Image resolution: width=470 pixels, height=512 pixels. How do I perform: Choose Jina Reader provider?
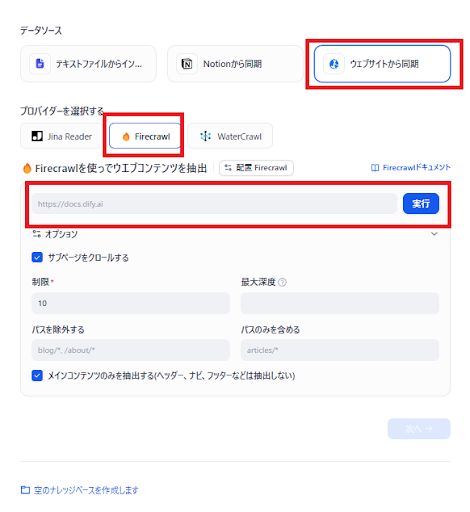point(62,136)
